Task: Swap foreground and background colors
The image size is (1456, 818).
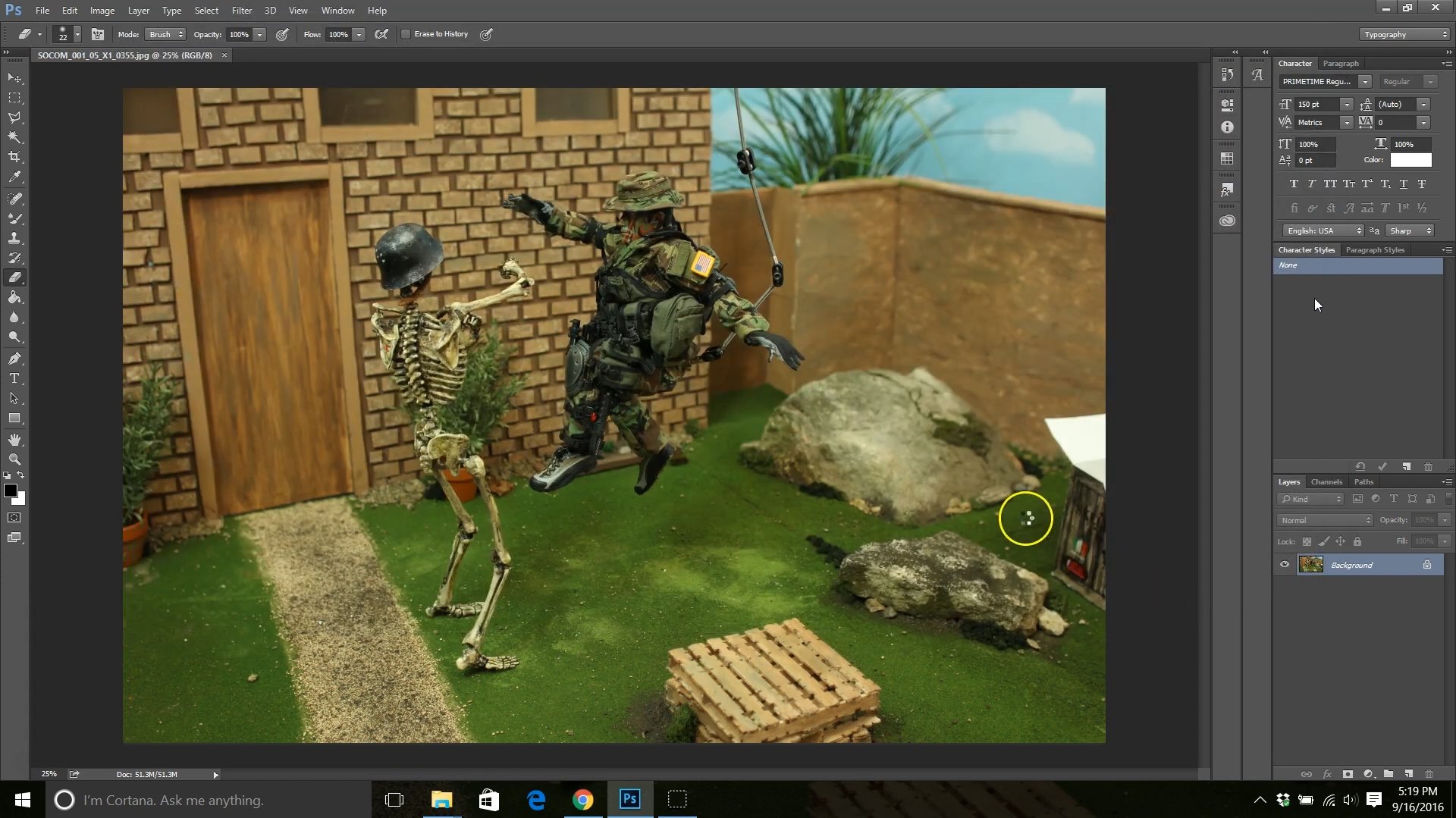Action: pyautogui.click(x=21, y=475)
